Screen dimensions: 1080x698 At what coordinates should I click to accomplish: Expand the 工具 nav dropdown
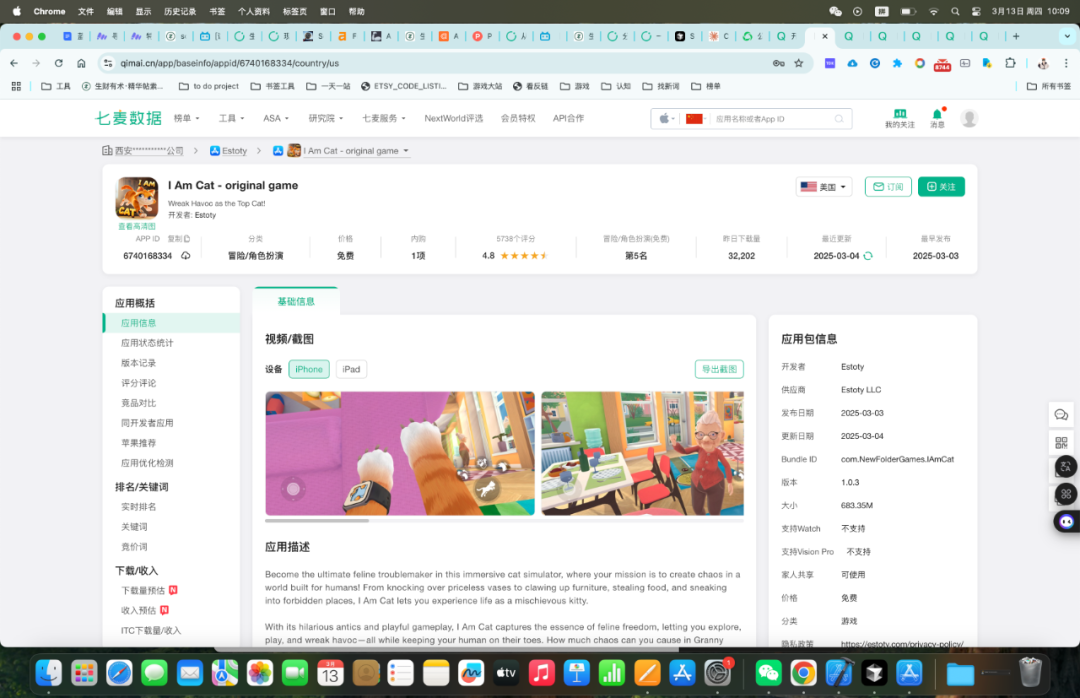(x=231, y=119)
